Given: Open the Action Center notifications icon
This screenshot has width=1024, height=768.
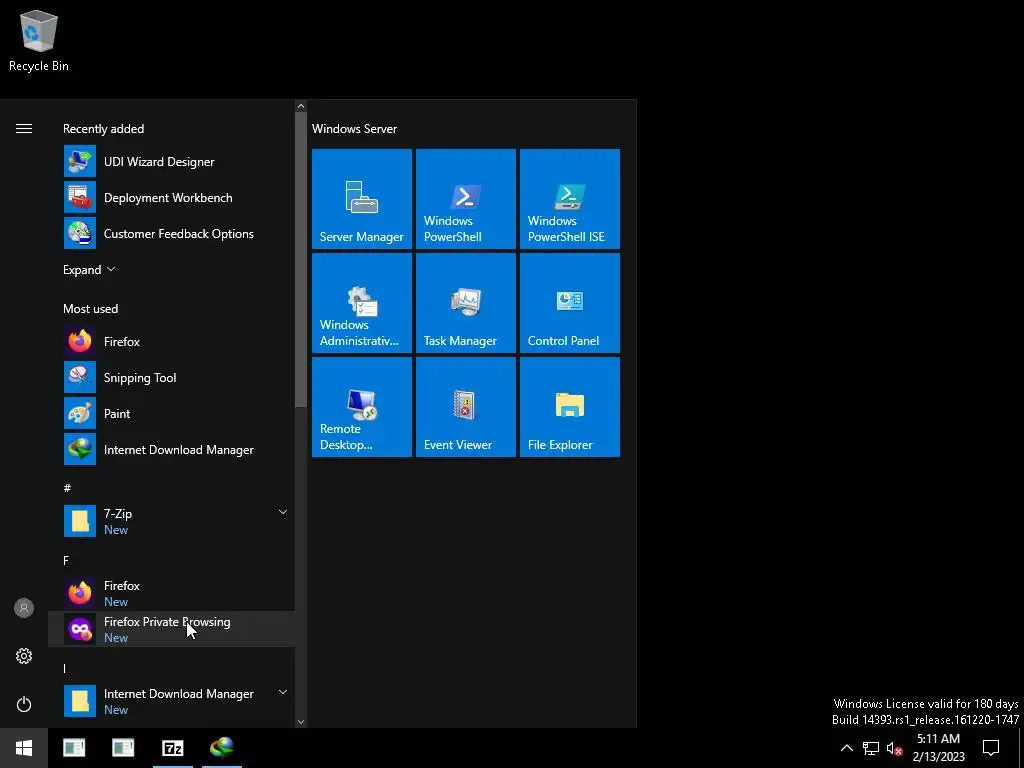Looking at the screenshot, I should (991, 748).
